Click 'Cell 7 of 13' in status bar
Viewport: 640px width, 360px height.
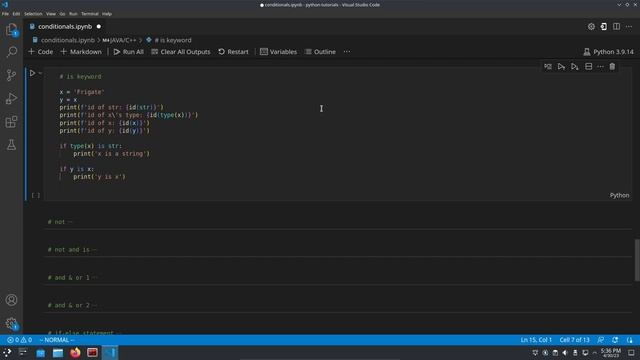[574, 340]
